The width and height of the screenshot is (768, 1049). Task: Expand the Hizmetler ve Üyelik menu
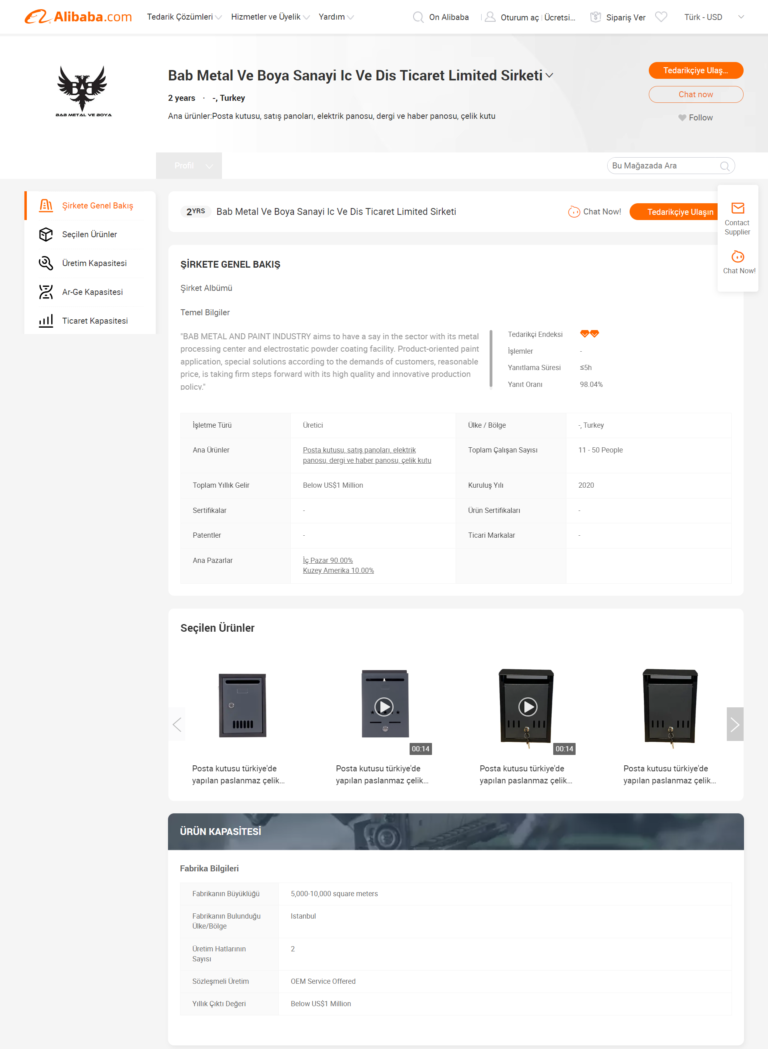click(270, 17)
